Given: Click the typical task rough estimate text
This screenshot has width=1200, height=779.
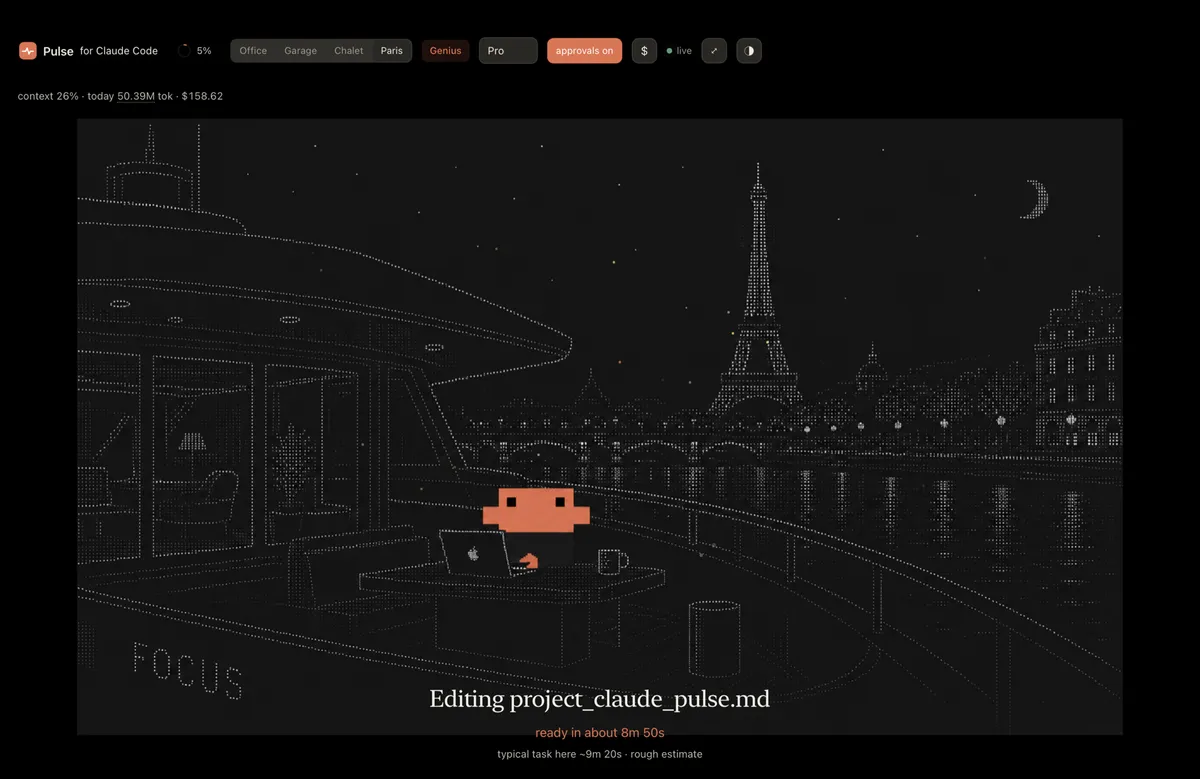Looking at the screenshot, I should coord(600,754).
